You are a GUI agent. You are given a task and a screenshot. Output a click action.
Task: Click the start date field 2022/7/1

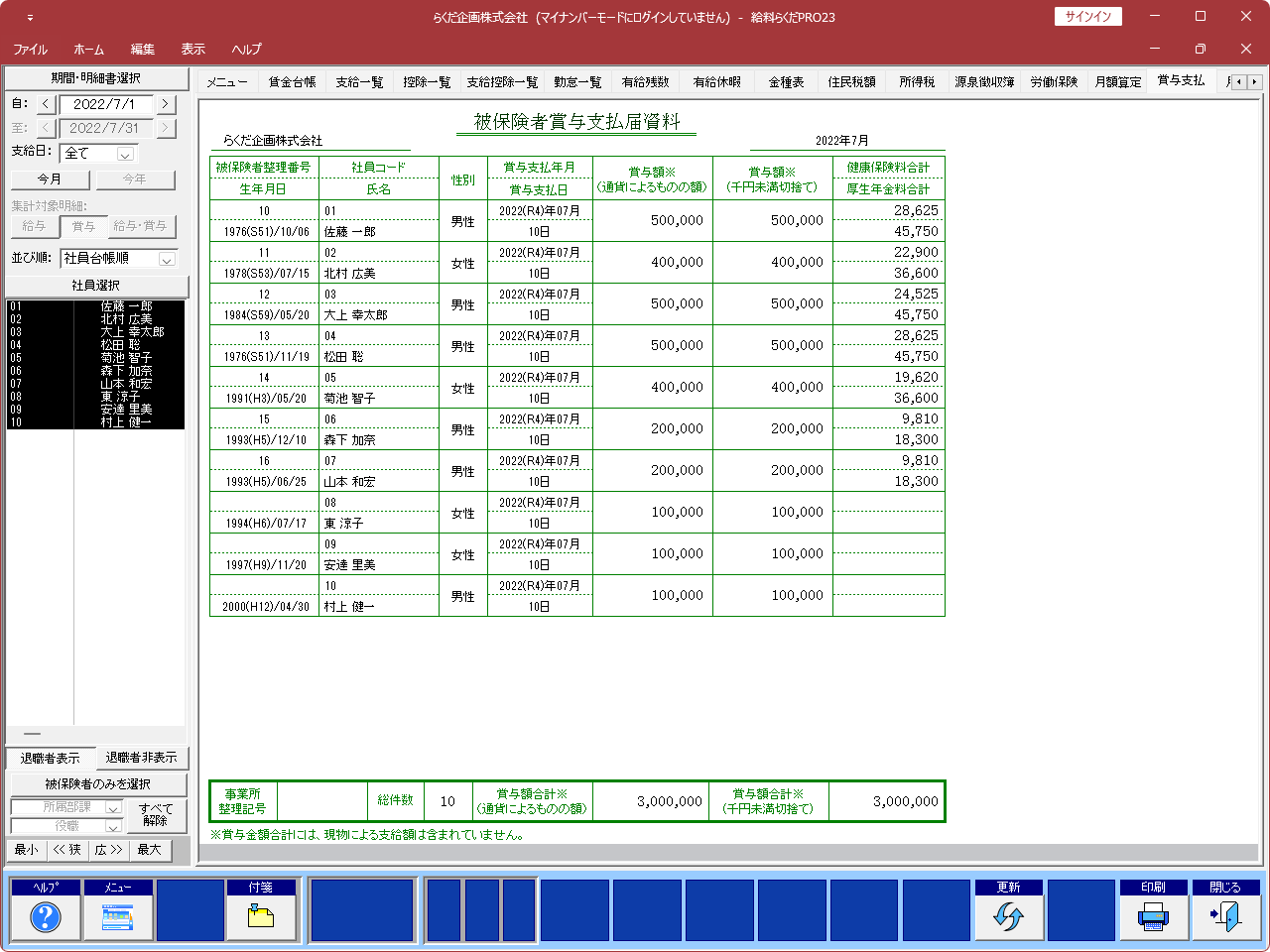(x=105, y=104)
